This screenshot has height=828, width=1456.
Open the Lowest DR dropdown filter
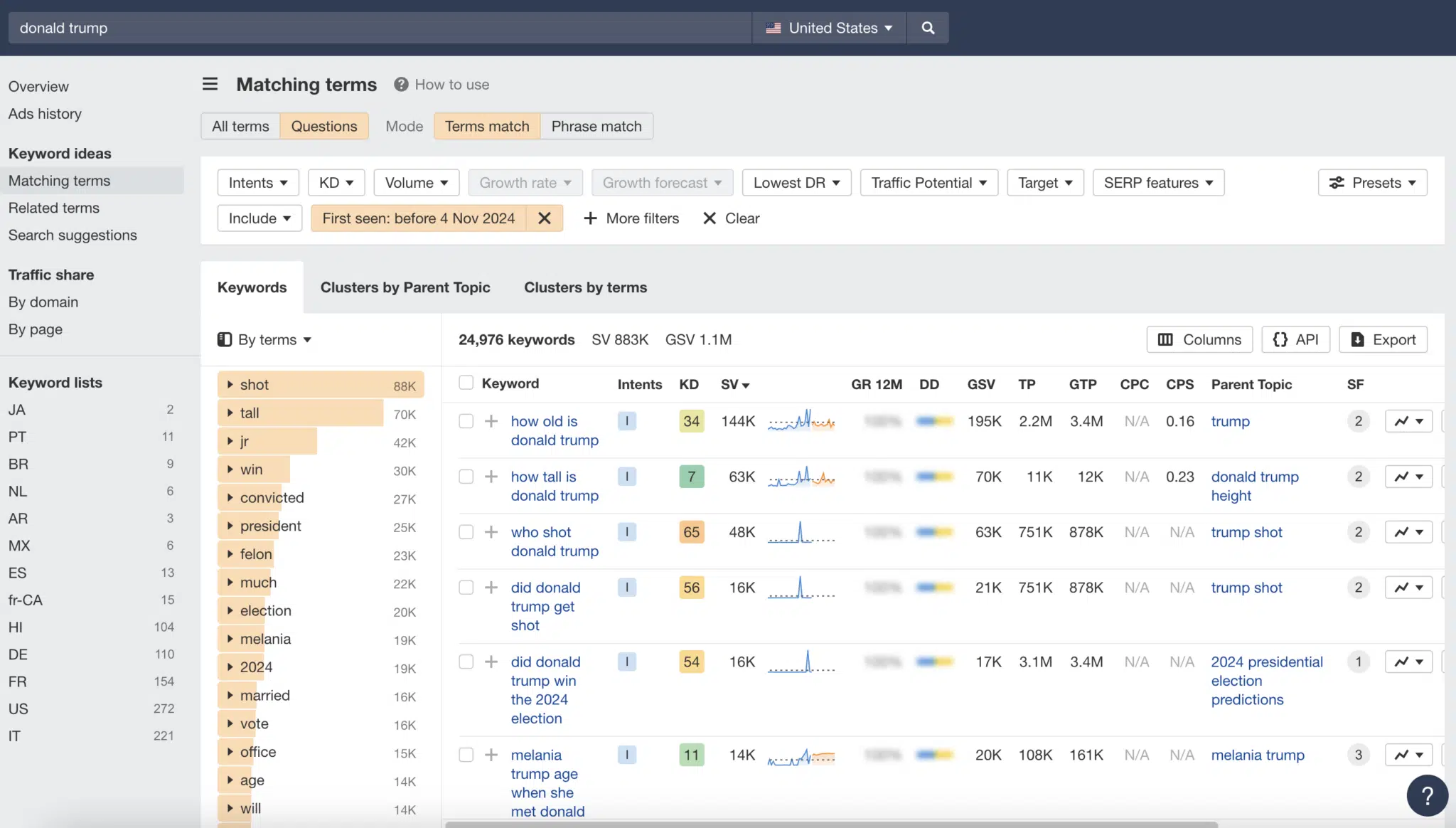(796, 182)
